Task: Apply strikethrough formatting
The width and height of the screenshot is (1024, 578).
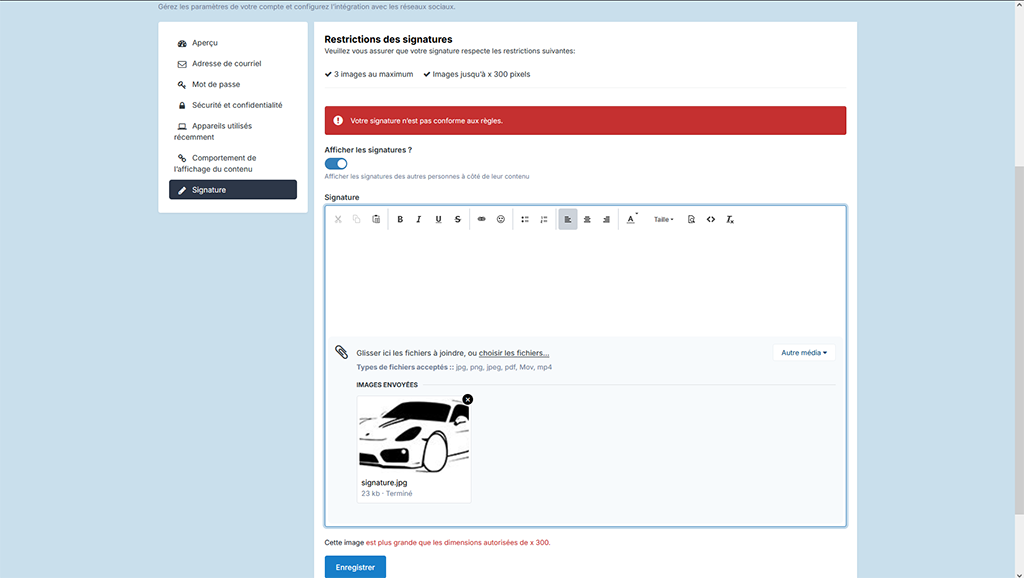Action: click(457, 219)
